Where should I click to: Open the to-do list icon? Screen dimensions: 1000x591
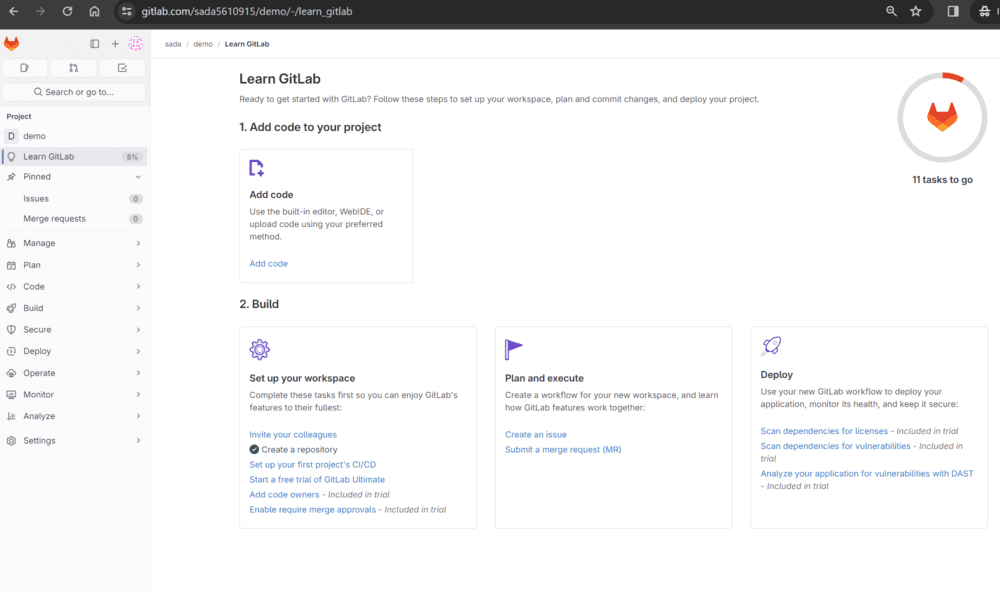(x=122, y=68)
